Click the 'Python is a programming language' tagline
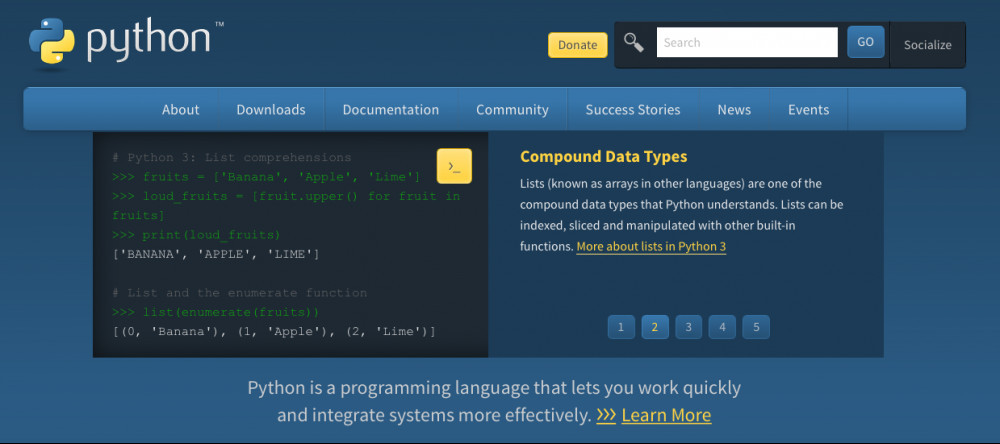1000x444 pixels. [494, 401]
